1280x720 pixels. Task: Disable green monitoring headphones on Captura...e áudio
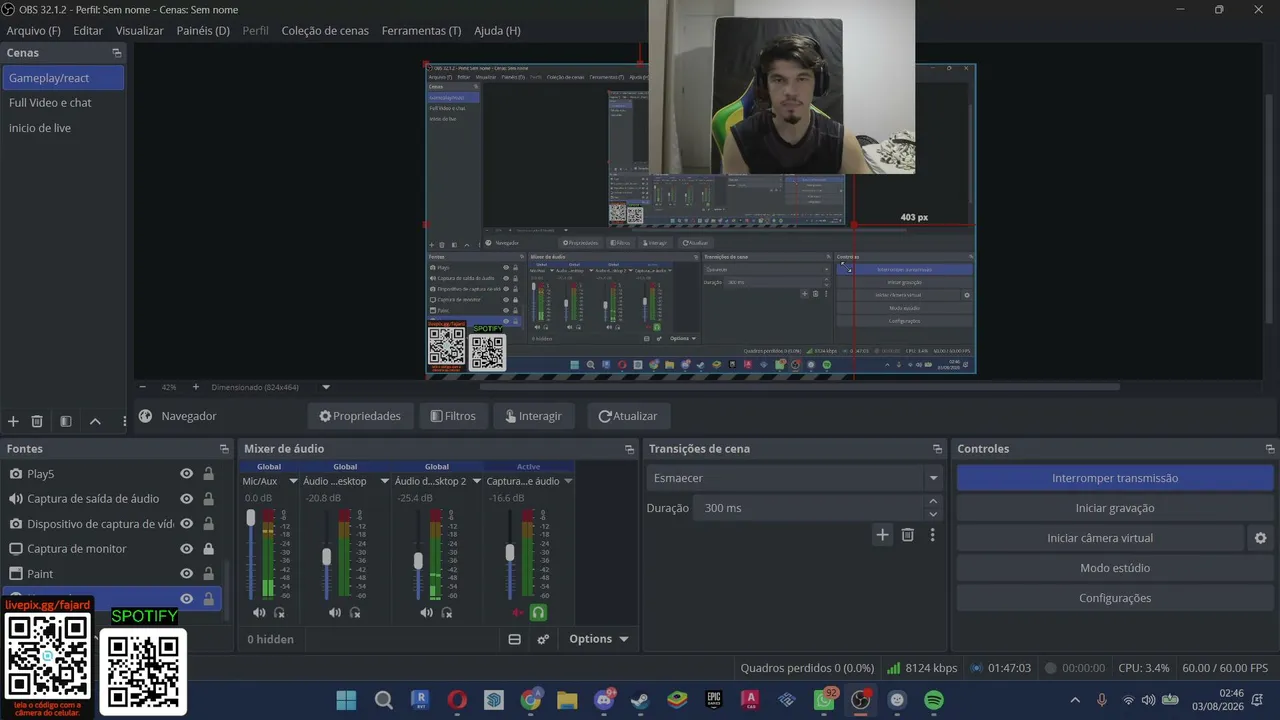pos(538,612)
